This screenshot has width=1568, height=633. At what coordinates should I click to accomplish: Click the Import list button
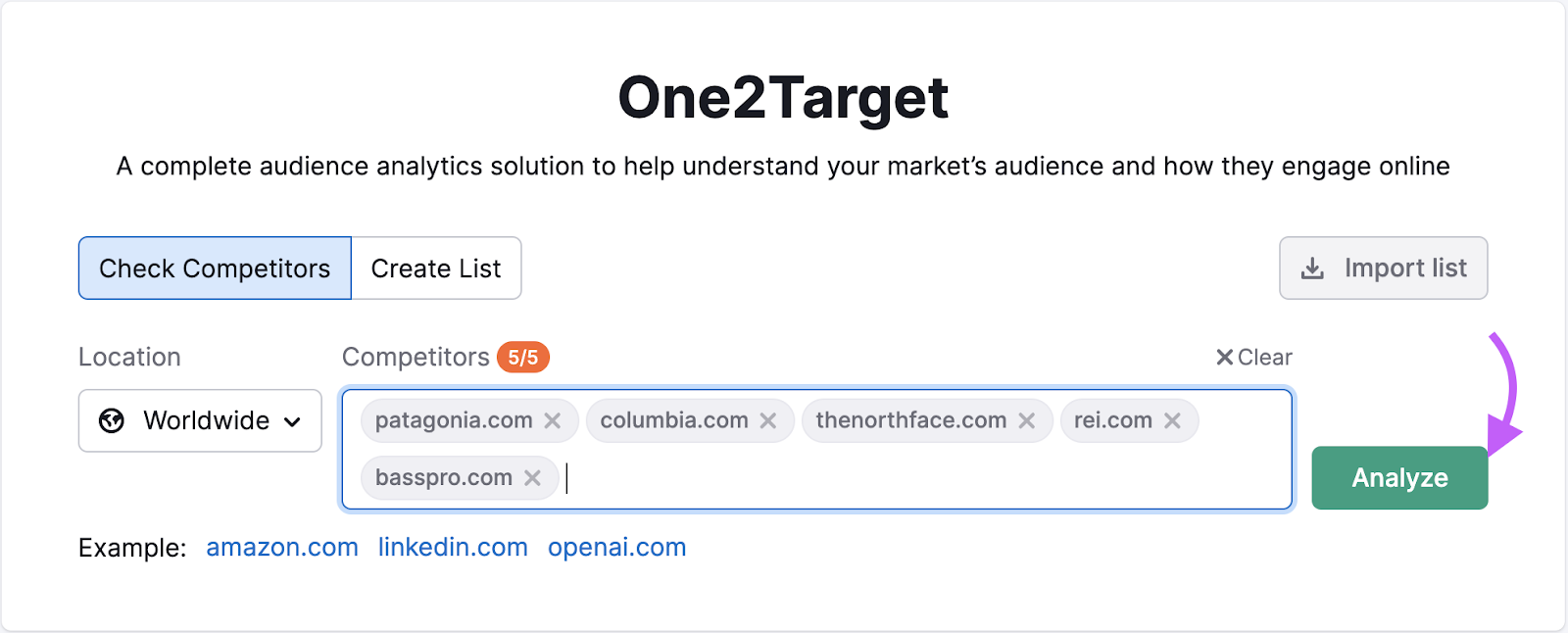(x=1383, y=268)
